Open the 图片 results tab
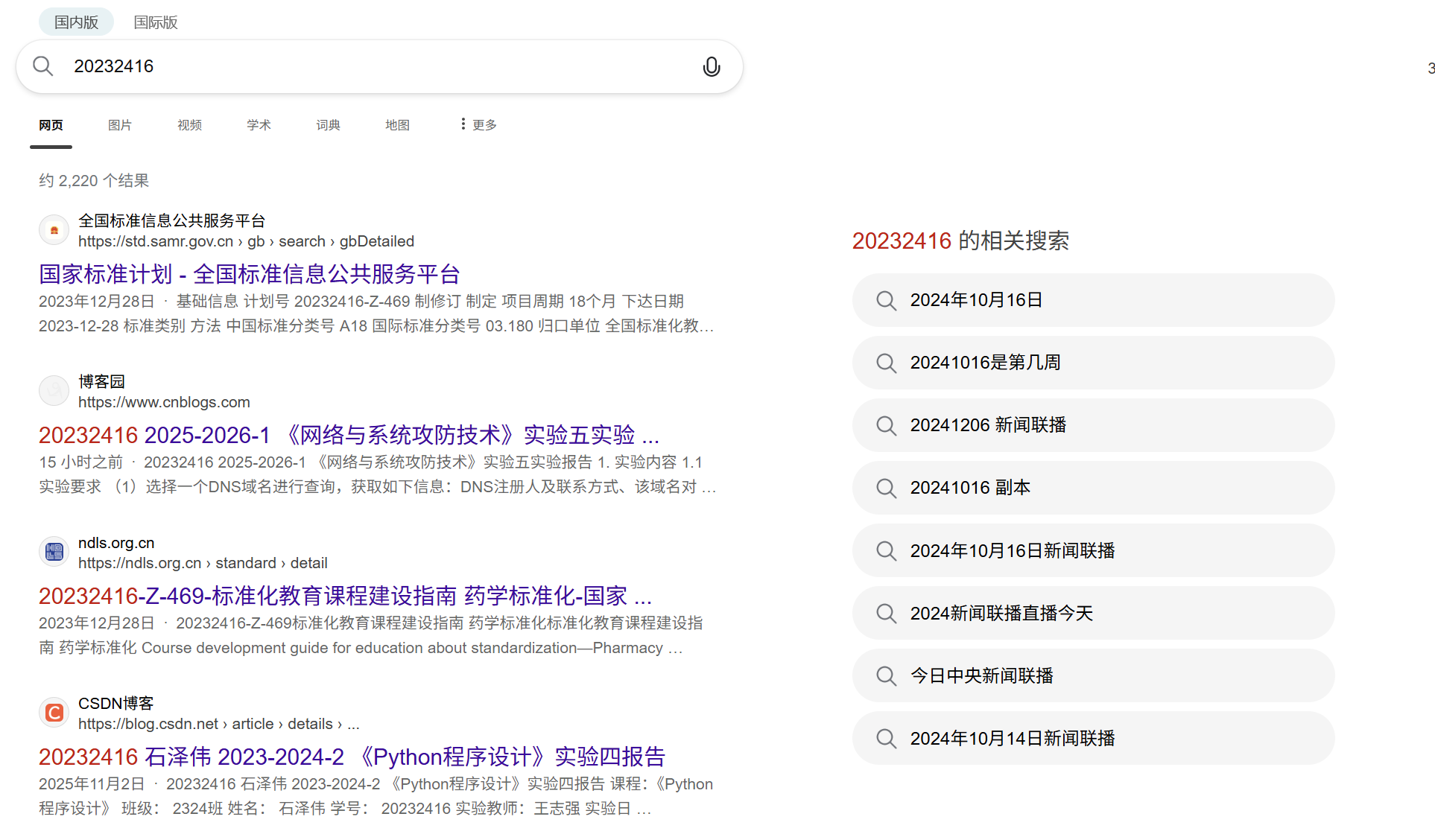Viewport: 1435px width, 840px height. [x=119, y=125]
